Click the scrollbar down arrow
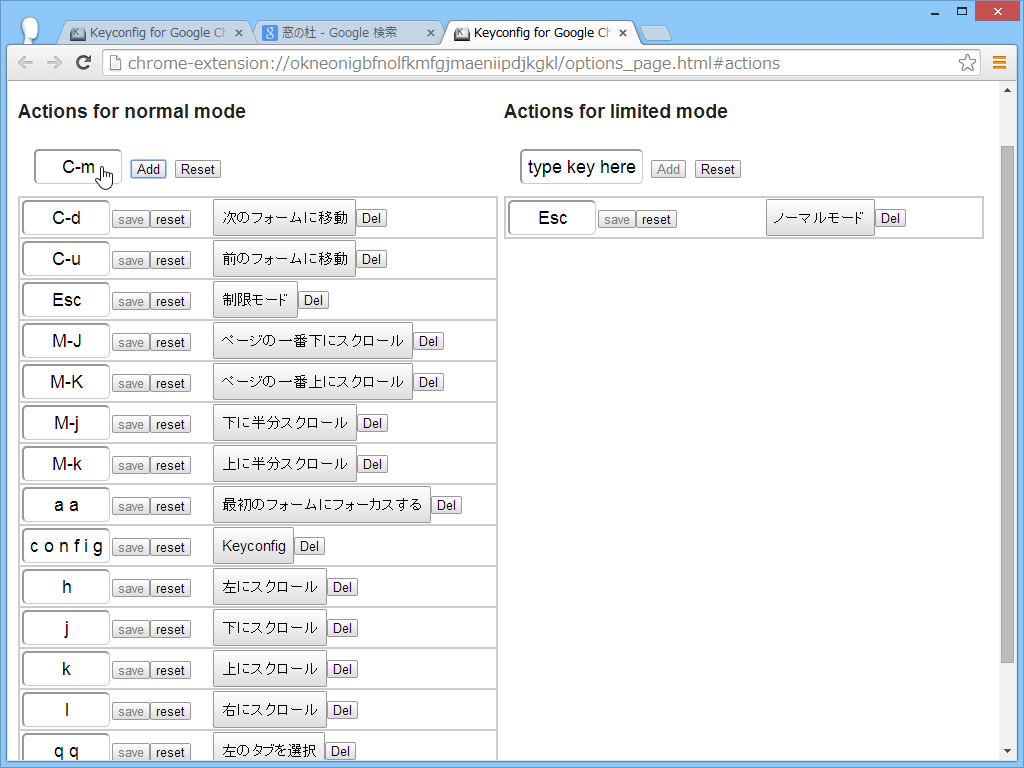This screenshot has height=768, width=1024. coord(1007,752)
